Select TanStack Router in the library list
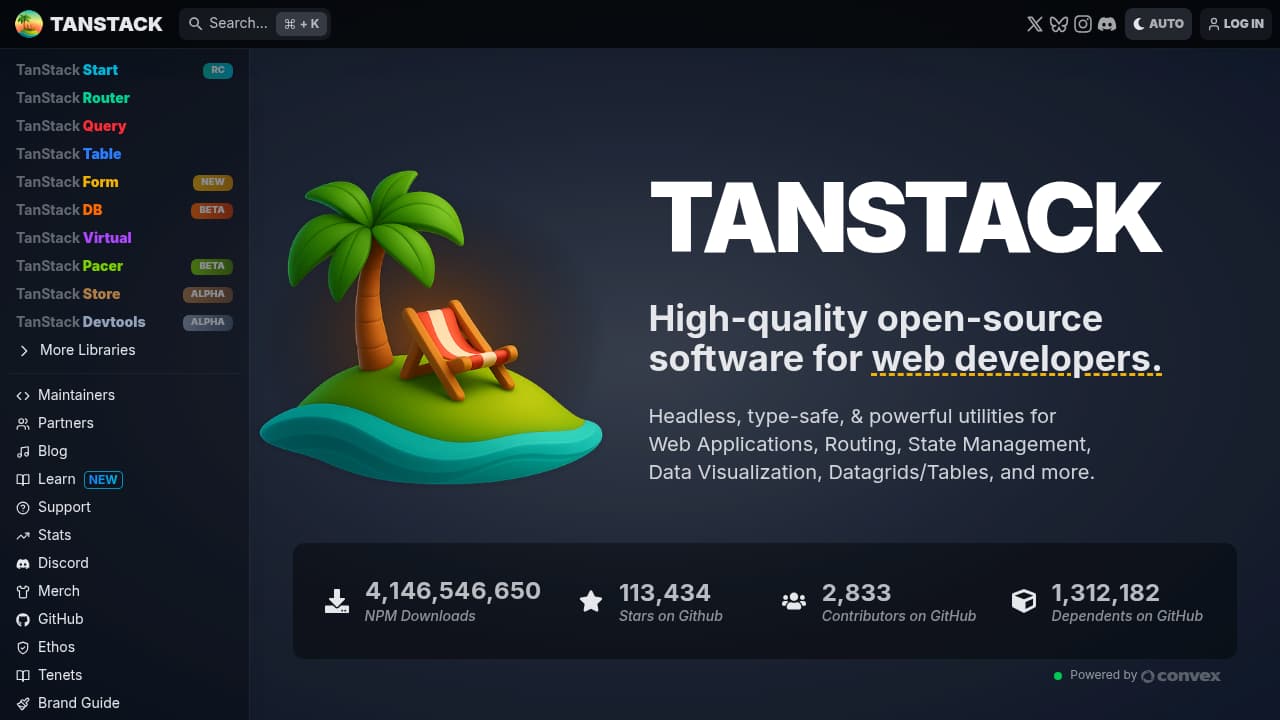 [x=72, y=98]
